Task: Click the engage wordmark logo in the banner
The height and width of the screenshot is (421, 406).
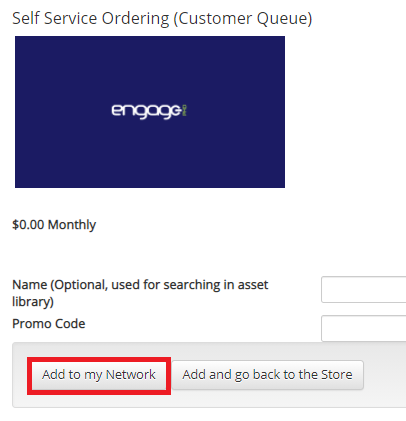Action: (x=149, y=111)
